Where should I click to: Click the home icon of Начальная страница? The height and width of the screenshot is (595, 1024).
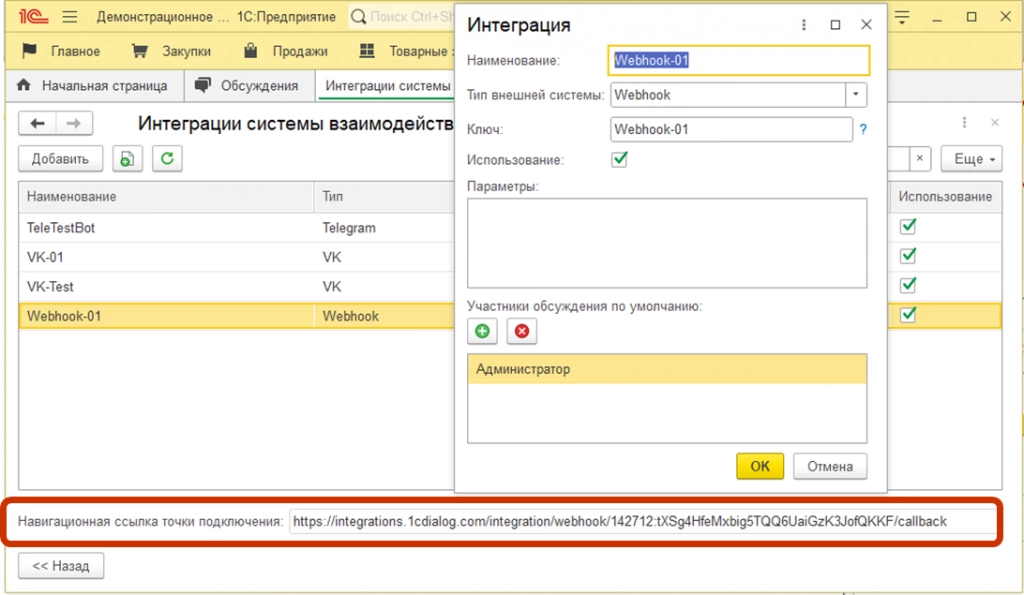[x=24, y=86]
